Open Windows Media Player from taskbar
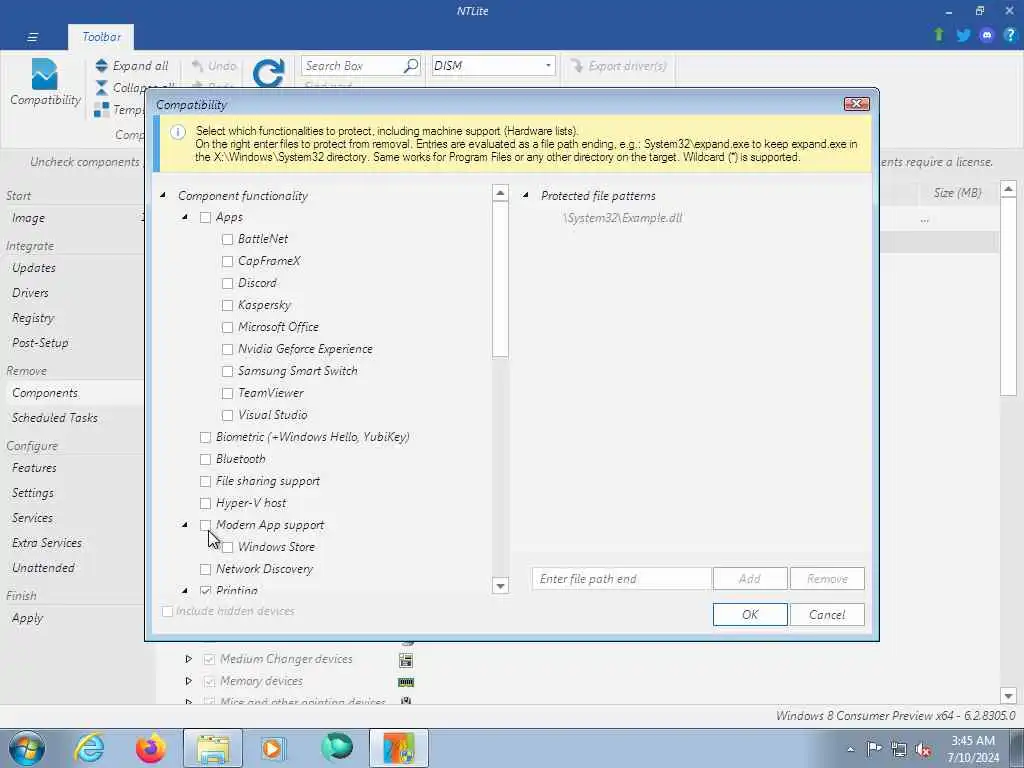The height and width of the screenshot is (768, 1024). pyautogui.click(x=272, y=748)
